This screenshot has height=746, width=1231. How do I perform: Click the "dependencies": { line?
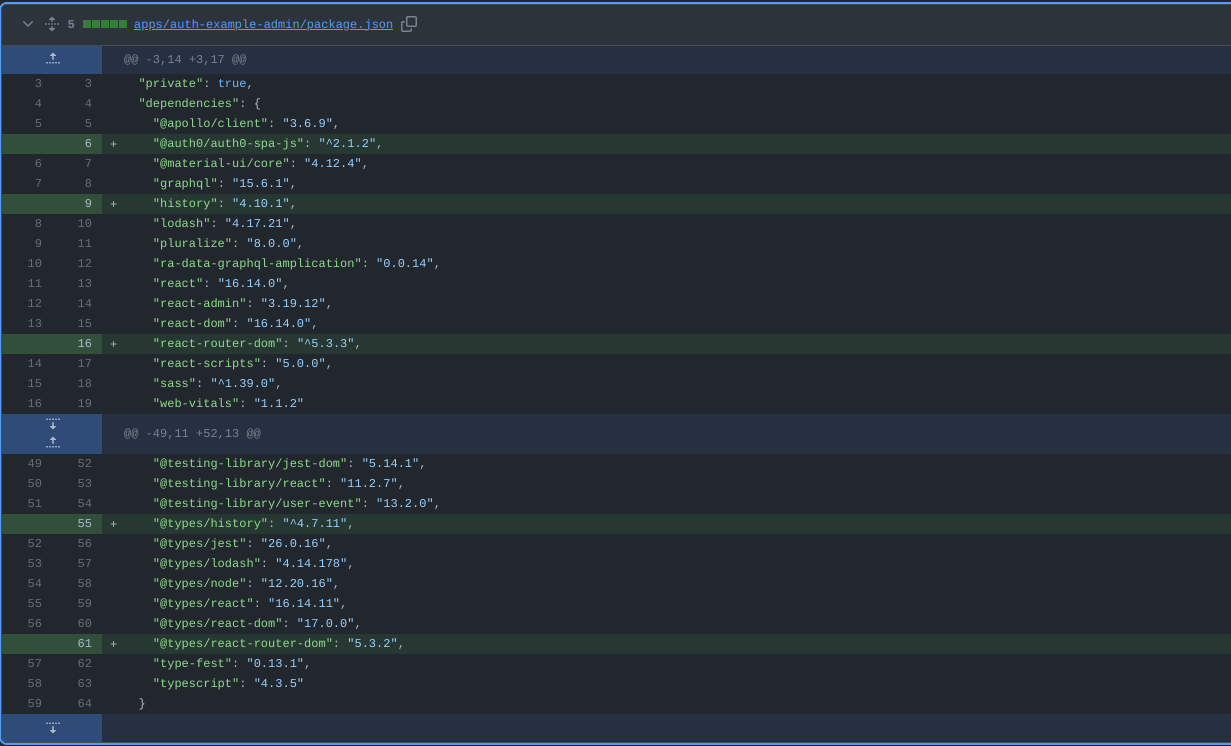[666, 104]
